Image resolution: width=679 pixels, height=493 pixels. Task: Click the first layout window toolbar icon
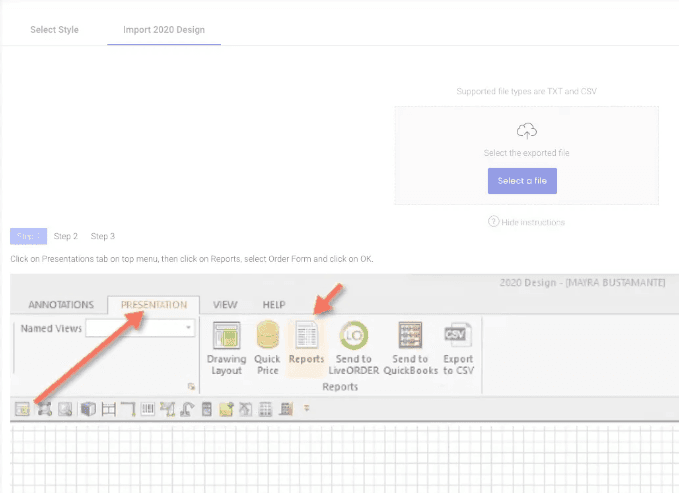click(22, 409)
